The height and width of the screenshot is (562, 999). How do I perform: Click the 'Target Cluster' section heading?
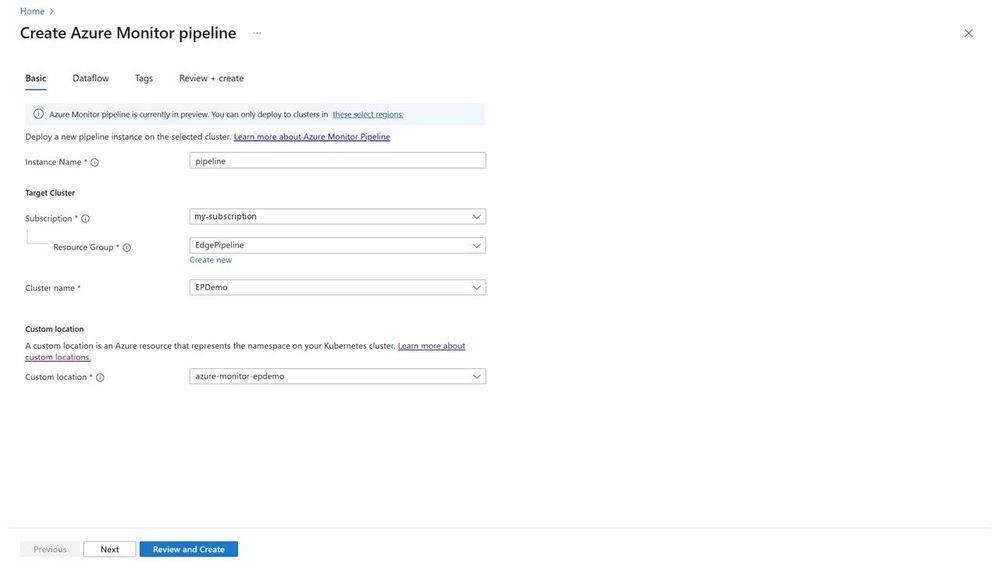[x=50, y=193]
